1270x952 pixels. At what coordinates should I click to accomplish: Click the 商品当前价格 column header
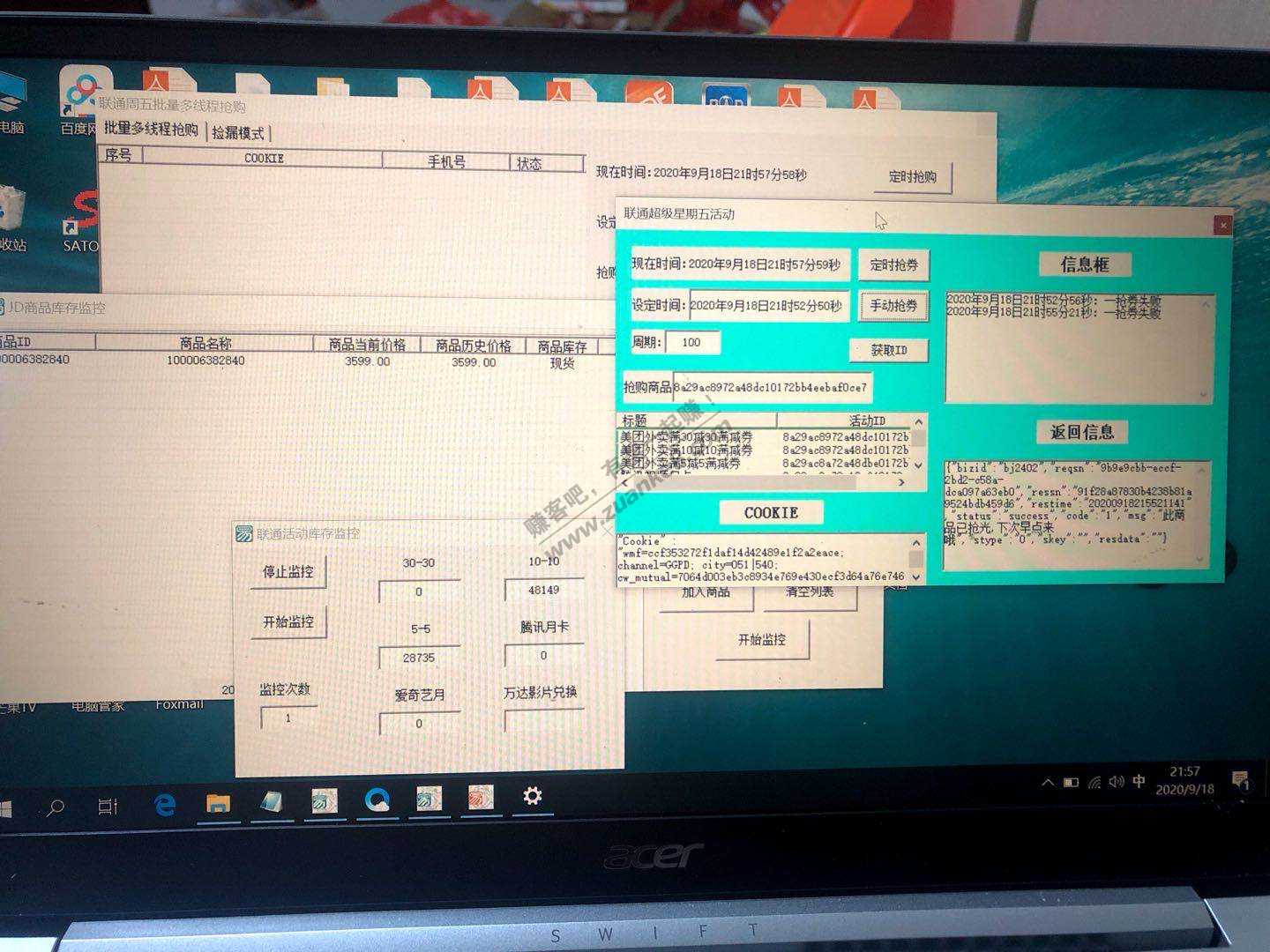[x=367, y=345]
